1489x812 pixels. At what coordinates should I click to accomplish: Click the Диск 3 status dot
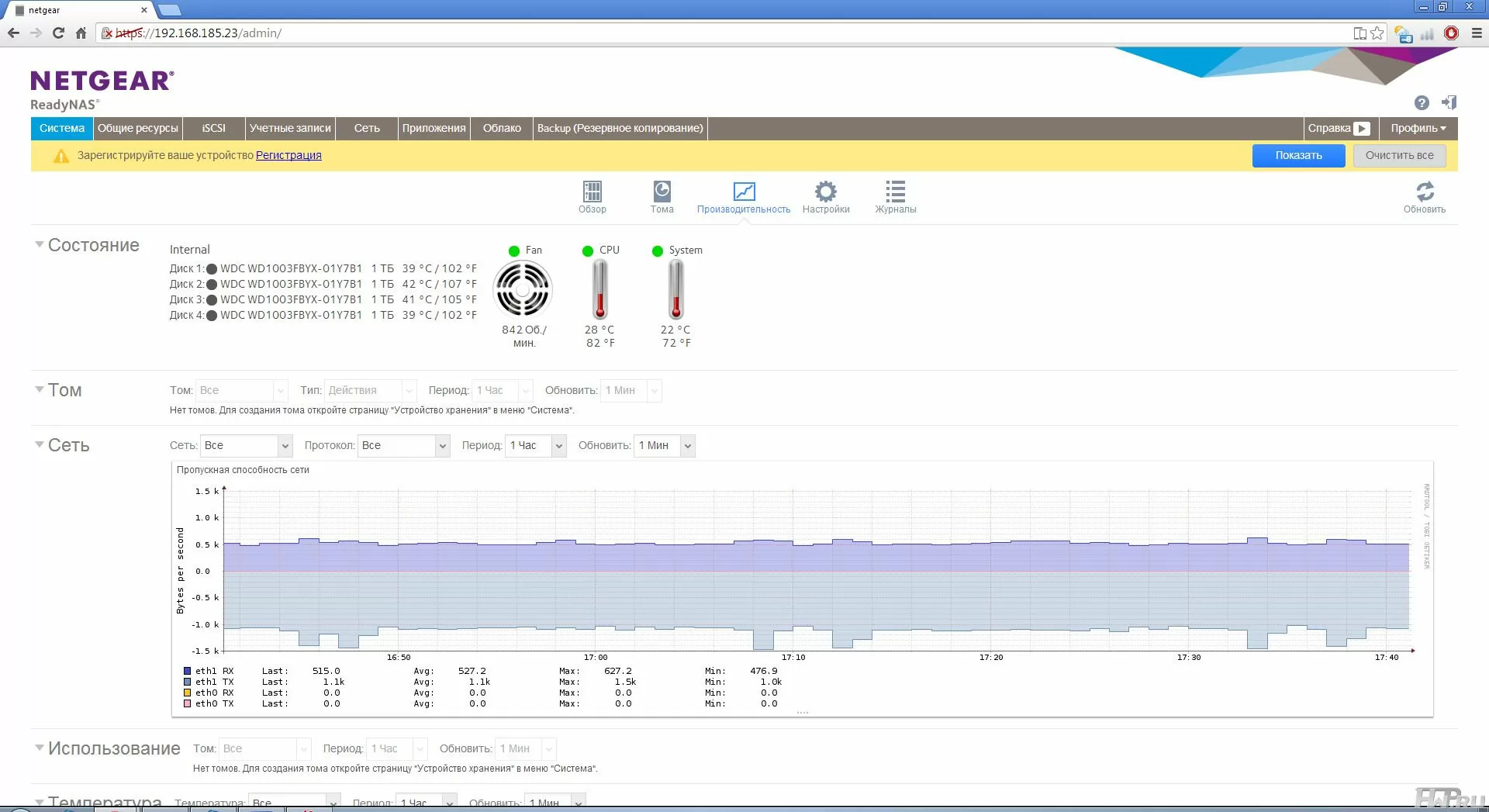coord(212,299)
